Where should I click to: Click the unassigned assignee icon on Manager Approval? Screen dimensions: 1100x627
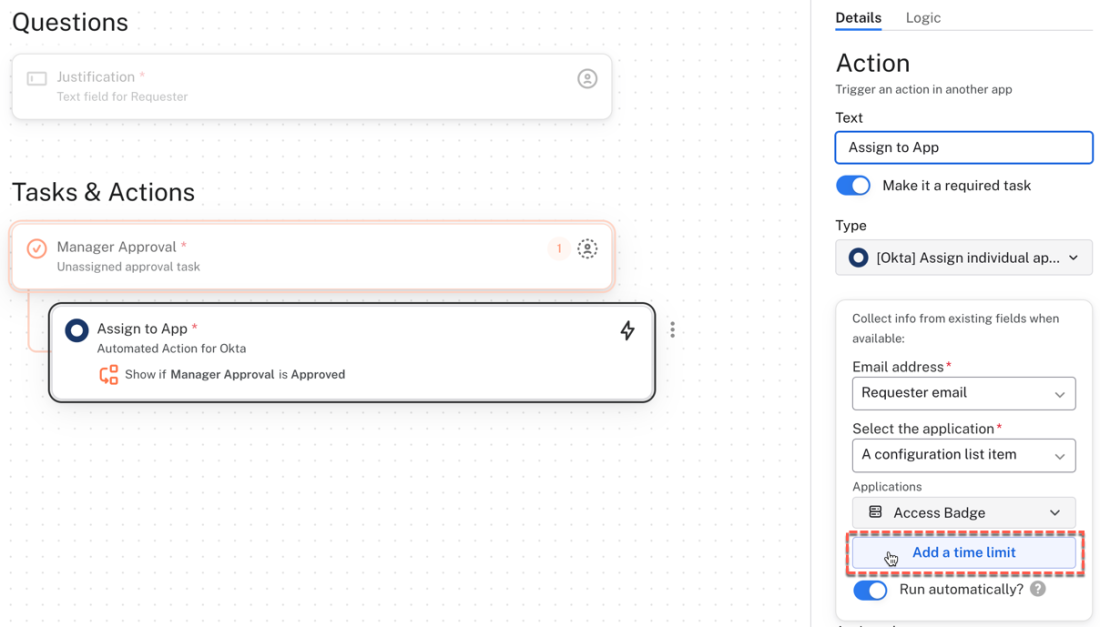click(587, 248)
